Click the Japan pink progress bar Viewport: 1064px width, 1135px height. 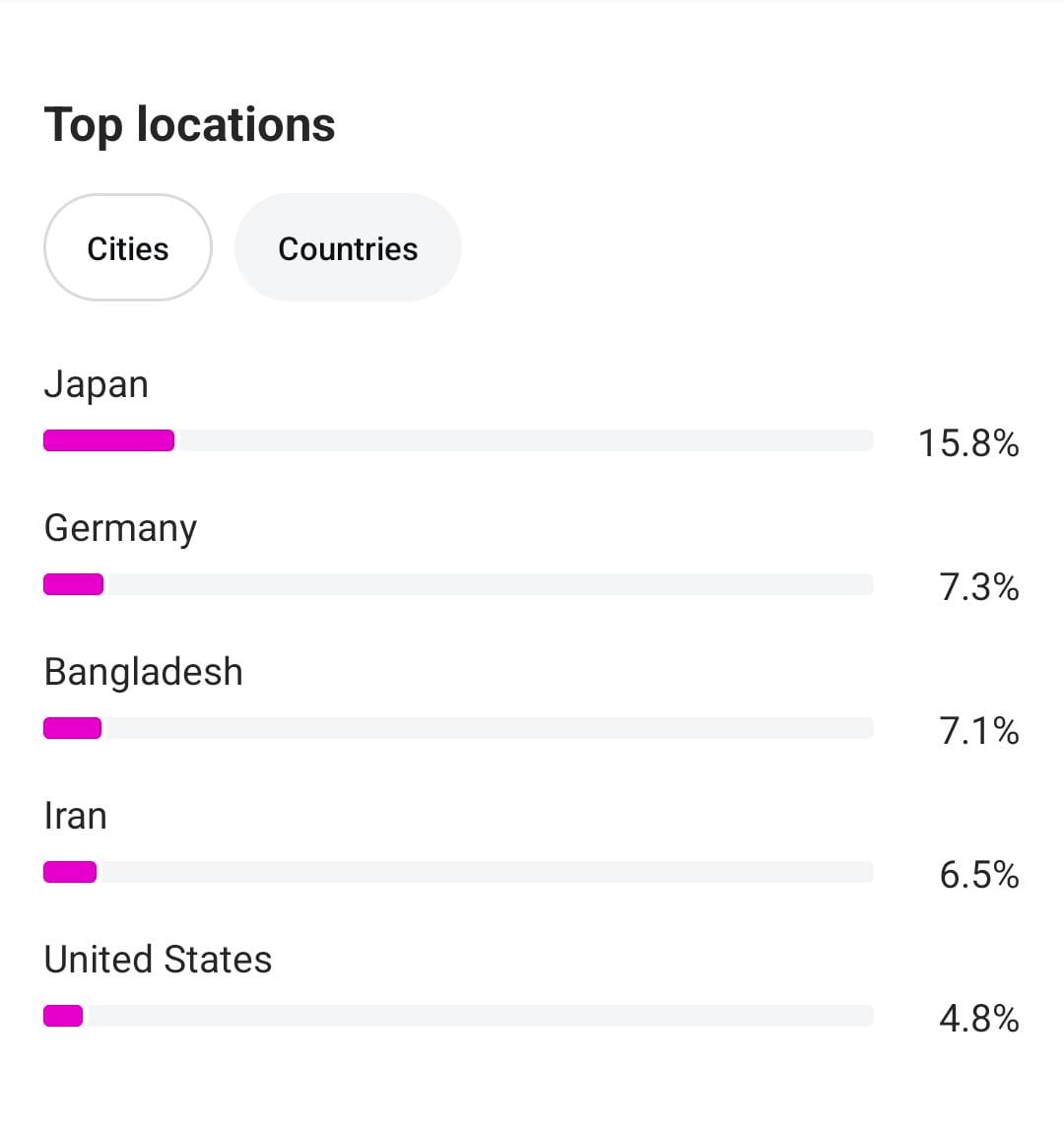click(108, 440)
